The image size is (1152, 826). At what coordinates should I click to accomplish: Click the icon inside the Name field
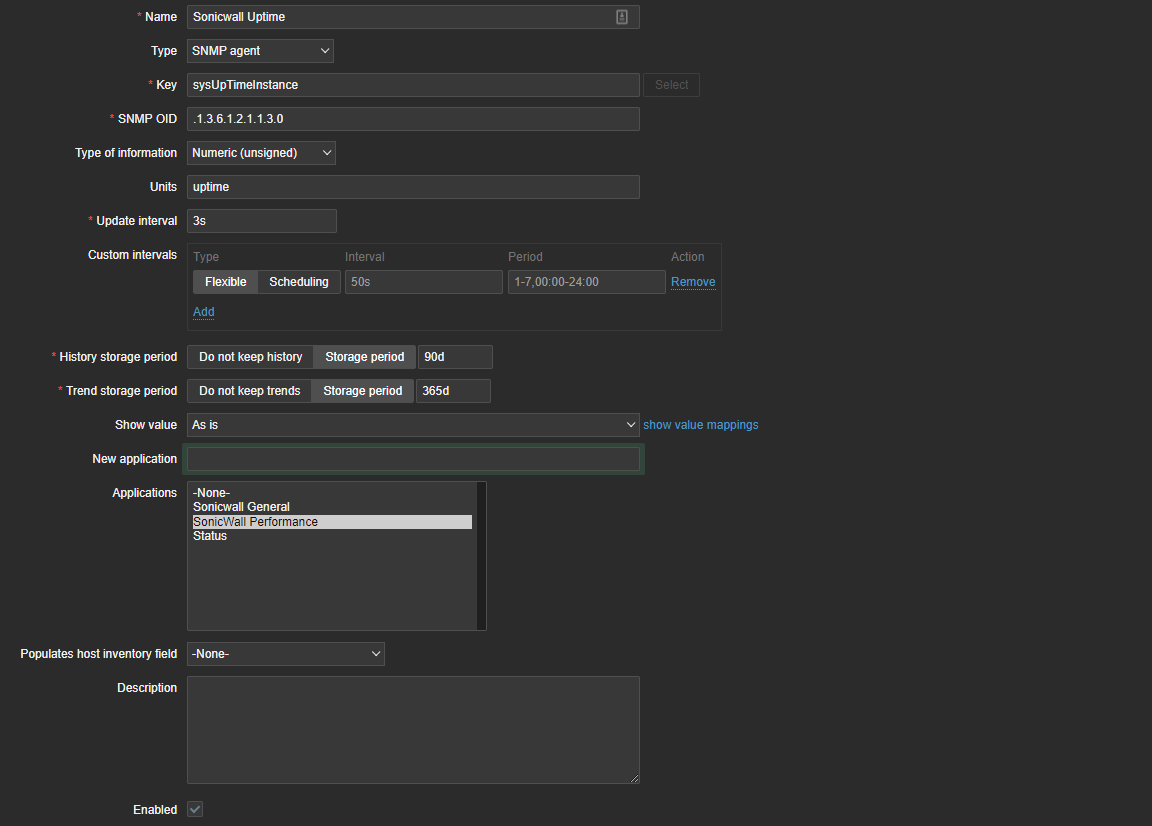[x=622, y=17]
